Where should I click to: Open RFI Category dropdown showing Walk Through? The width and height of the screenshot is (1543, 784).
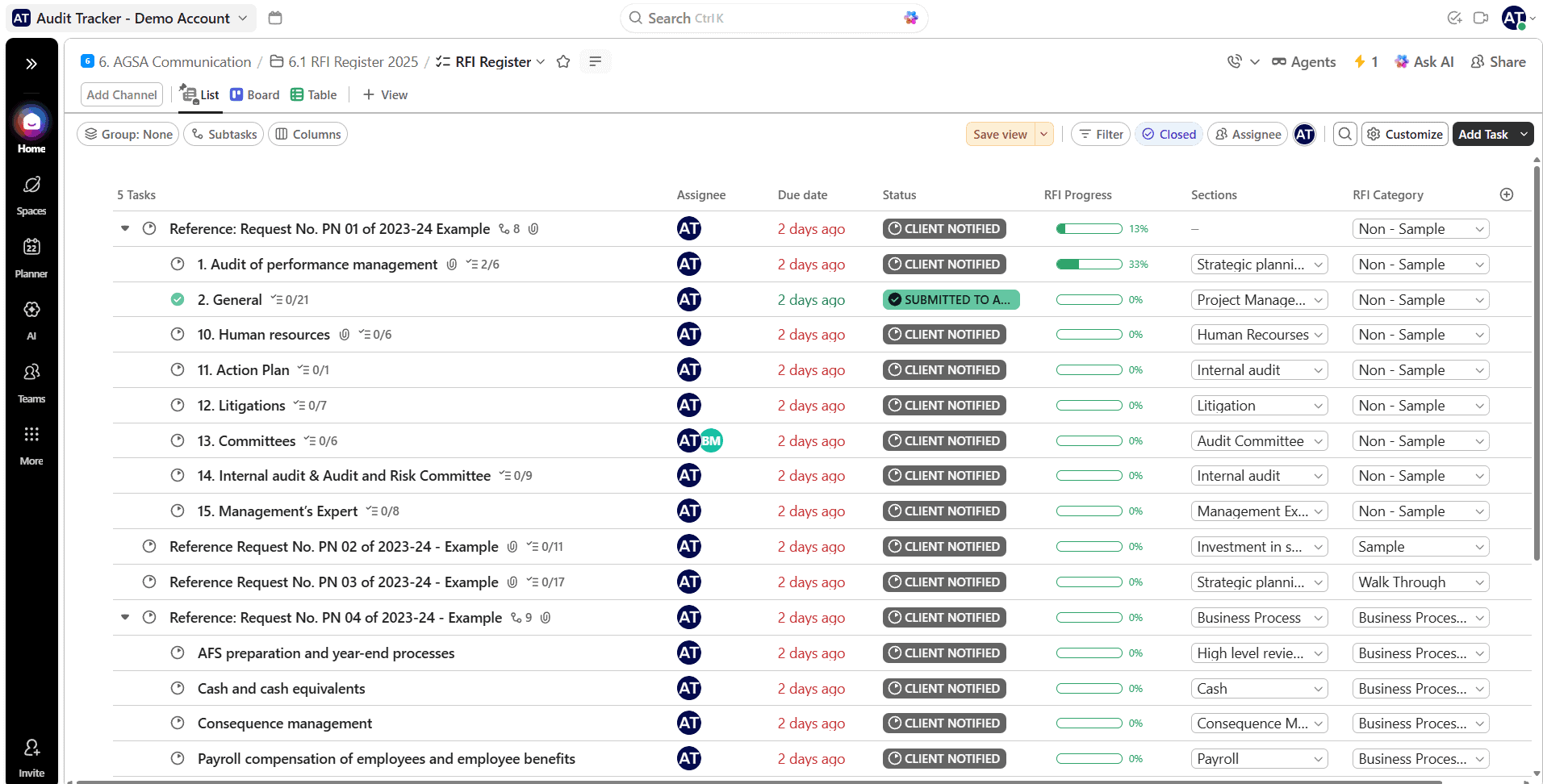(1420, 582)
